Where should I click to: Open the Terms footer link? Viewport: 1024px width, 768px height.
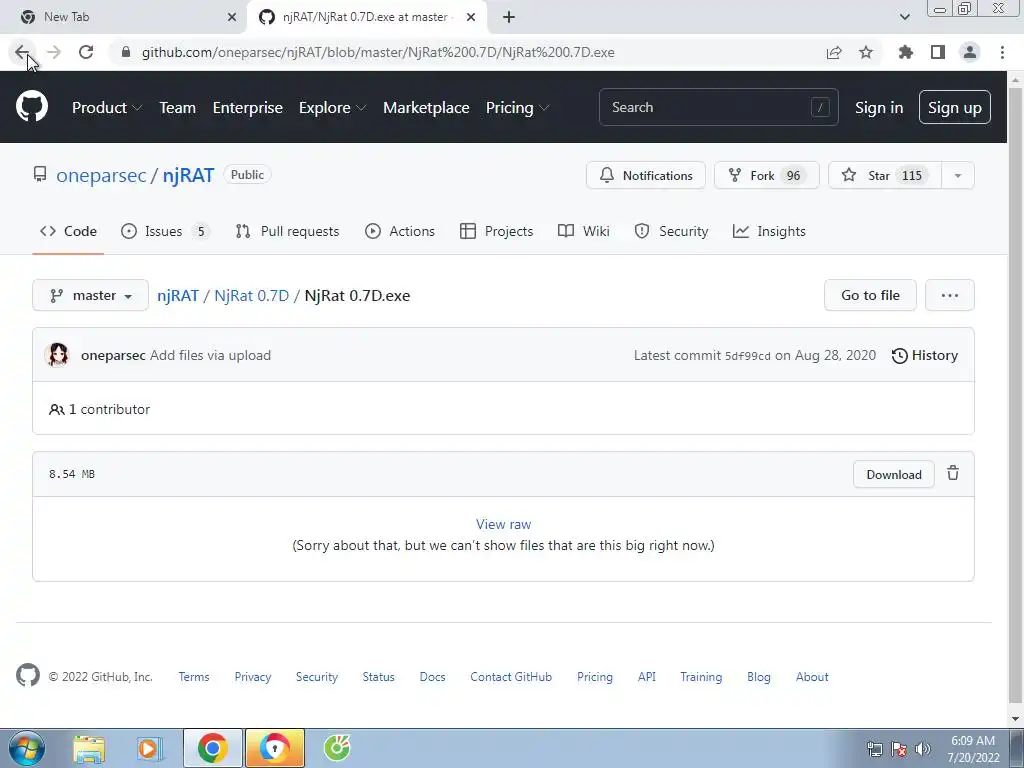[x=194, y=677]
